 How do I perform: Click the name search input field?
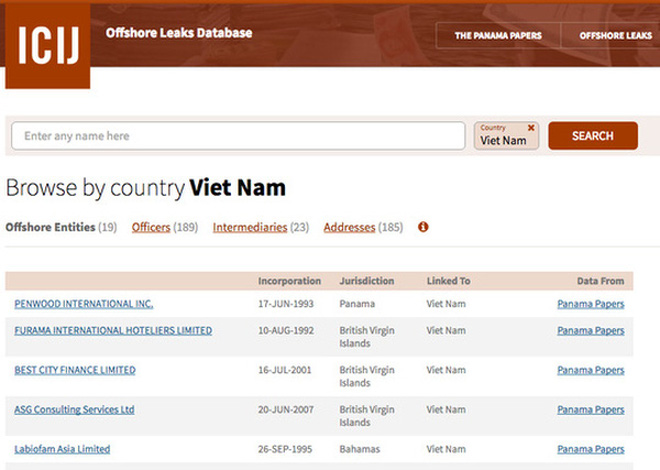tap(238, 136)
